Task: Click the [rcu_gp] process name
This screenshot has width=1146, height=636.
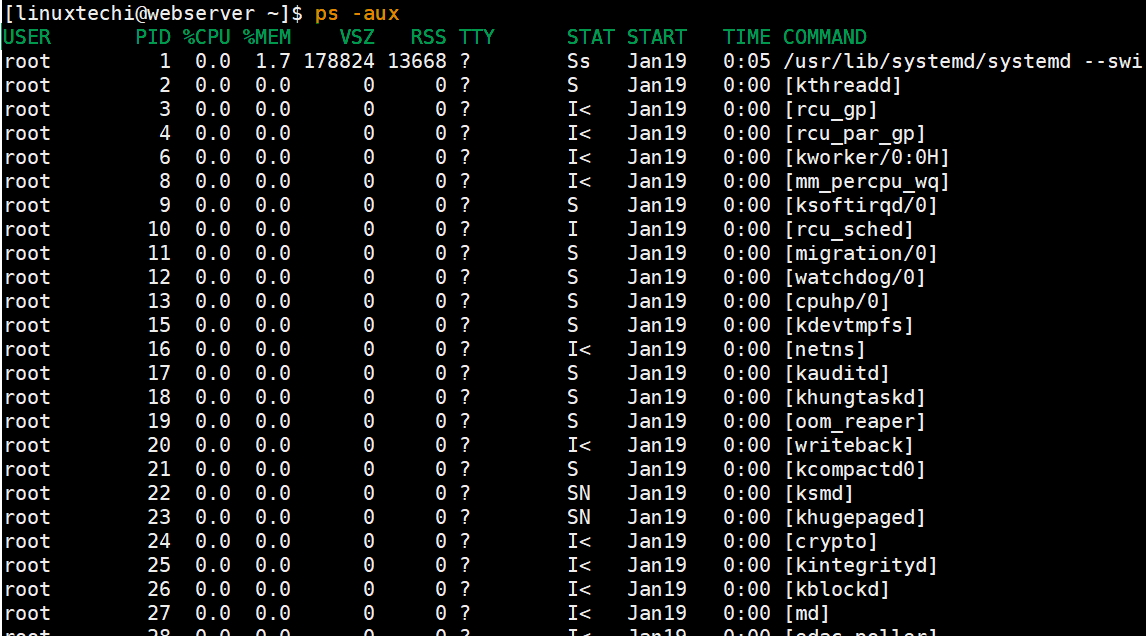Action: [x=830, y=110]
